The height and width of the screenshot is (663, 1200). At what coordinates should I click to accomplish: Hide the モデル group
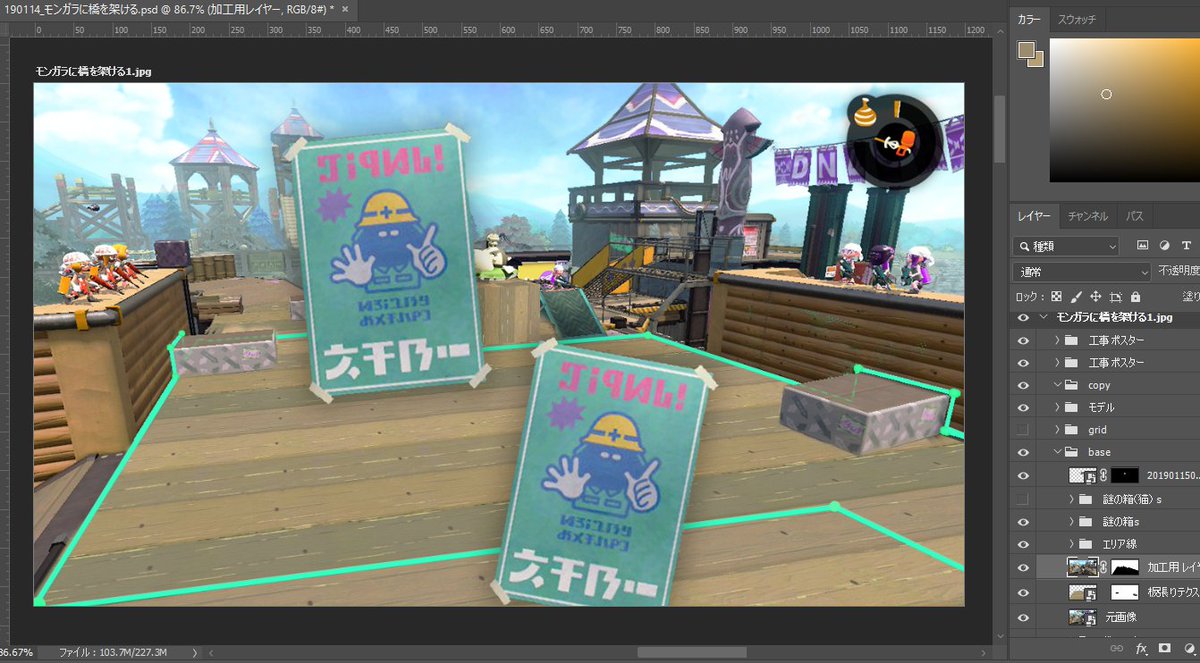[x=1022, y=407]
